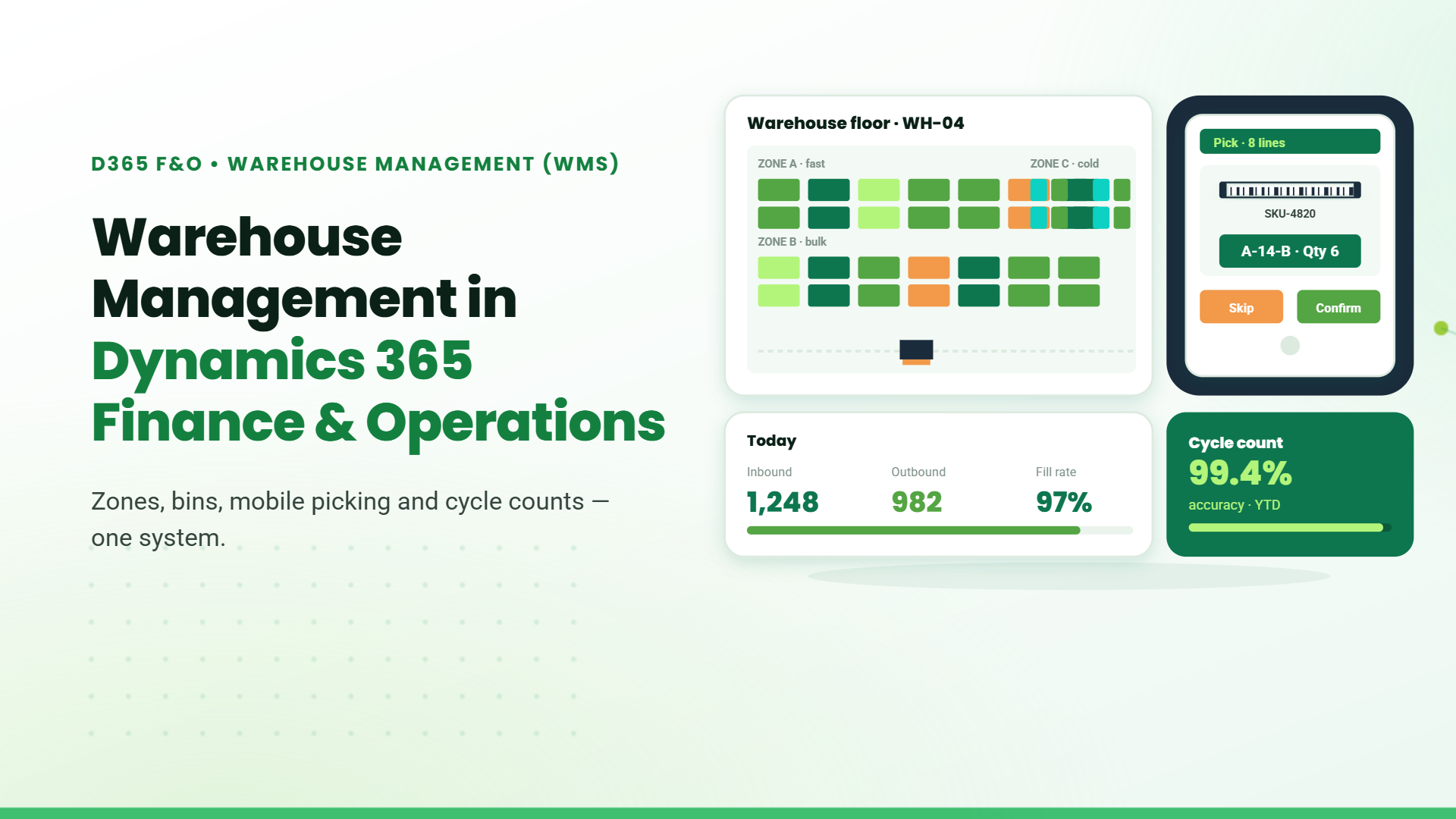Click the SKU-4820 text label
The image size is (1456, 819).
[x=1289, y=214]
